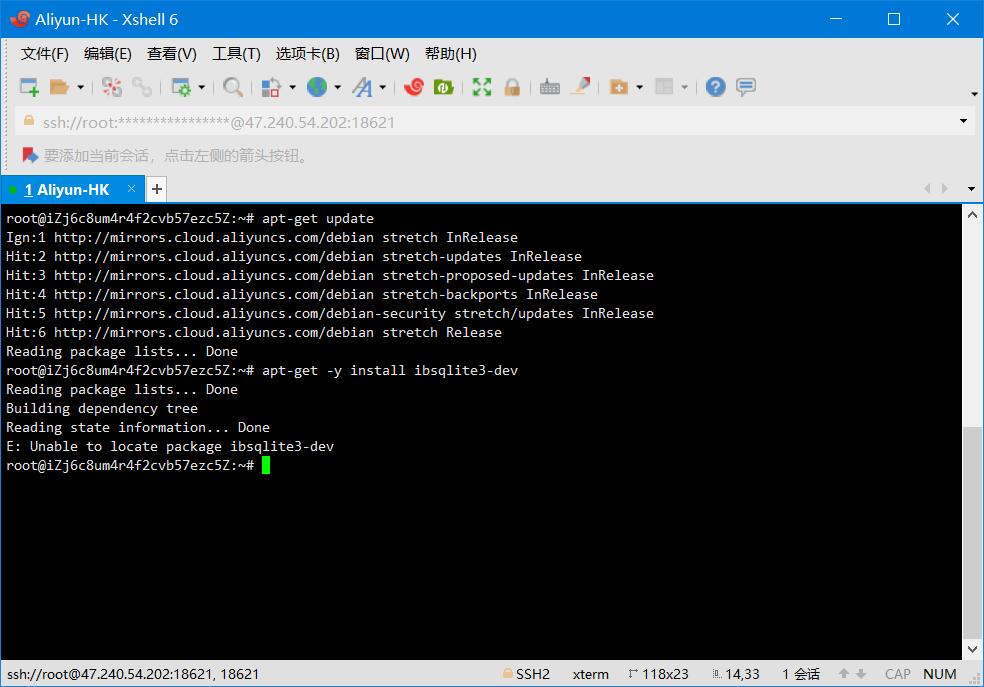
Task: Click the 'Building dependency tree' line
Action: tap(102, 408)
